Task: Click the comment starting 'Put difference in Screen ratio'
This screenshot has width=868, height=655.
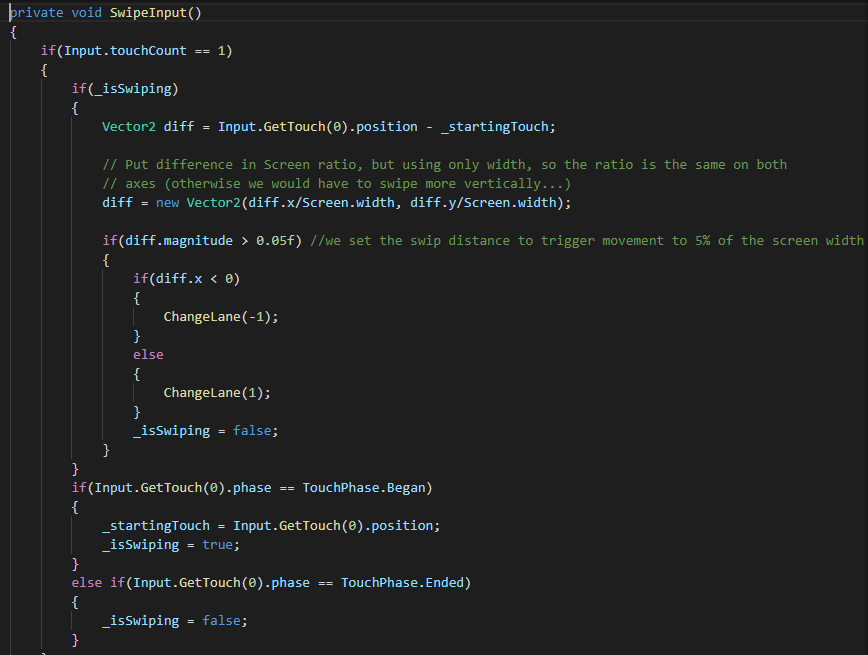Action: pyautogui.click(x=445, y=165)
